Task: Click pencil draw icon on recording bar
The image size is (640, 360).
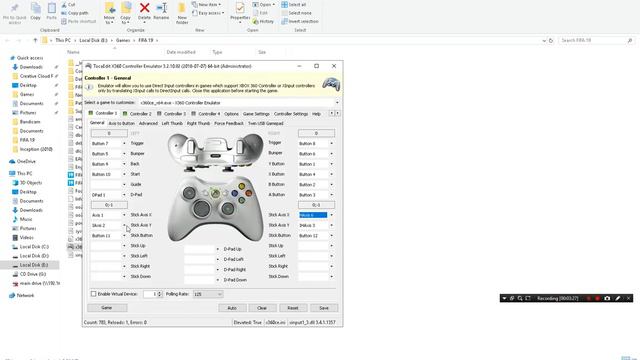Action: pyautogui.click(x=618, y=298)
